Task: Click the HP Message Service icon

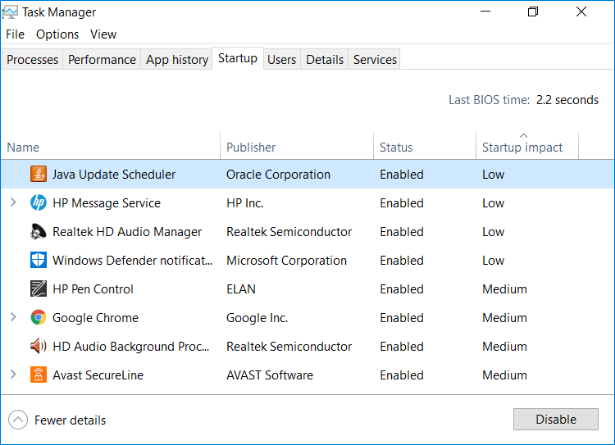Action: pos(38,203)
